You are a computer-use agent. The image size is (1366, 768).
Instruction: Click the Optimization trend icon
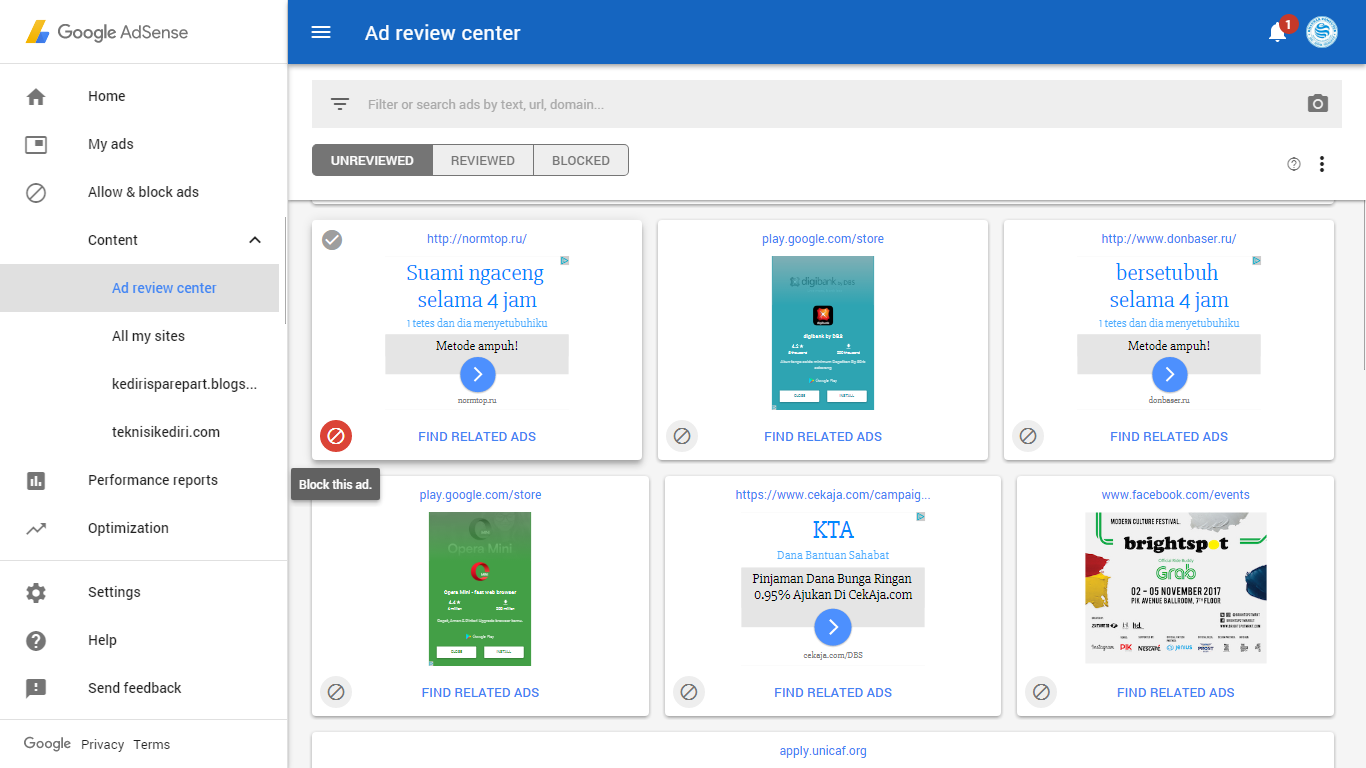(x=36, y=528)
